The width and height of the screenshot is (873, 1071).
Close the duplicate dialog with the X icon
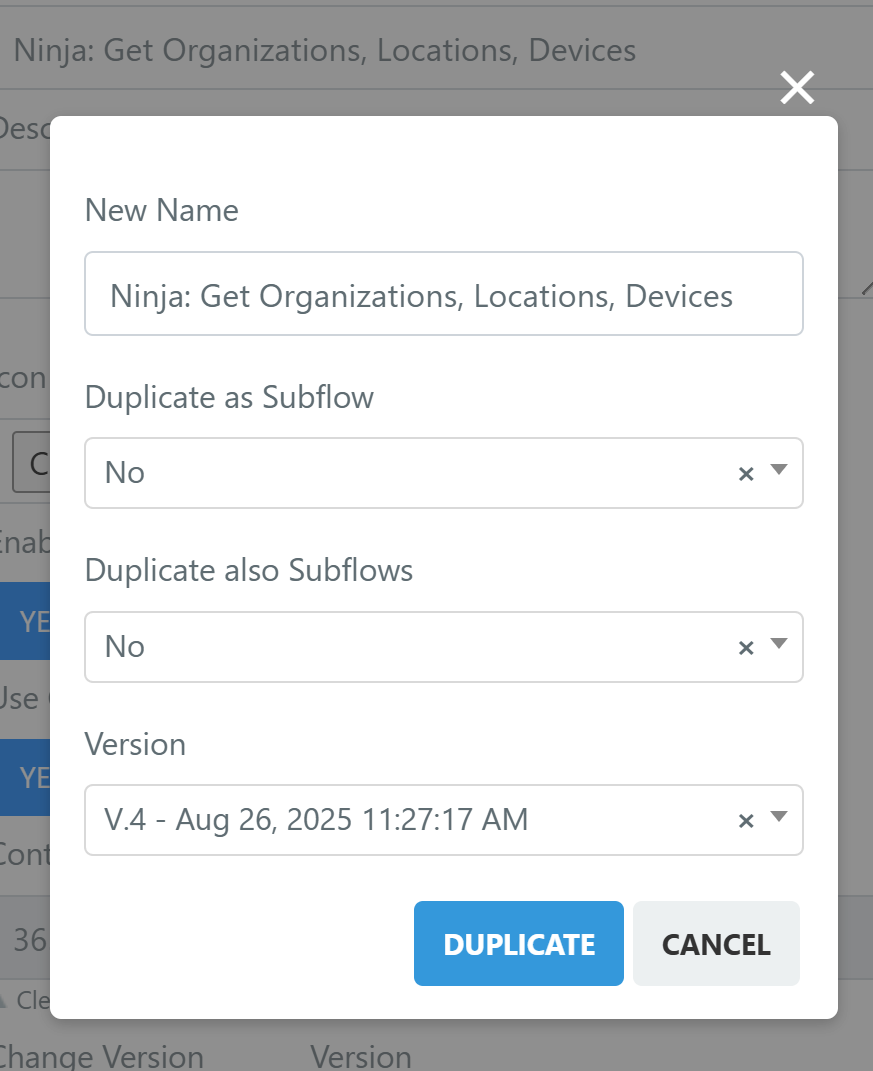point(797,87)
